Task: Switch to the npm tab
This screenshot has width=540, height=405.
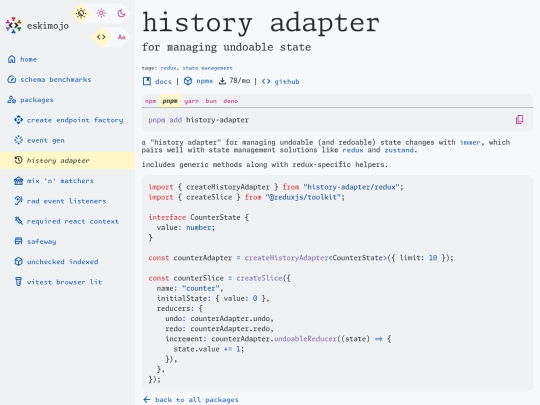Action: tap(150, 101)
